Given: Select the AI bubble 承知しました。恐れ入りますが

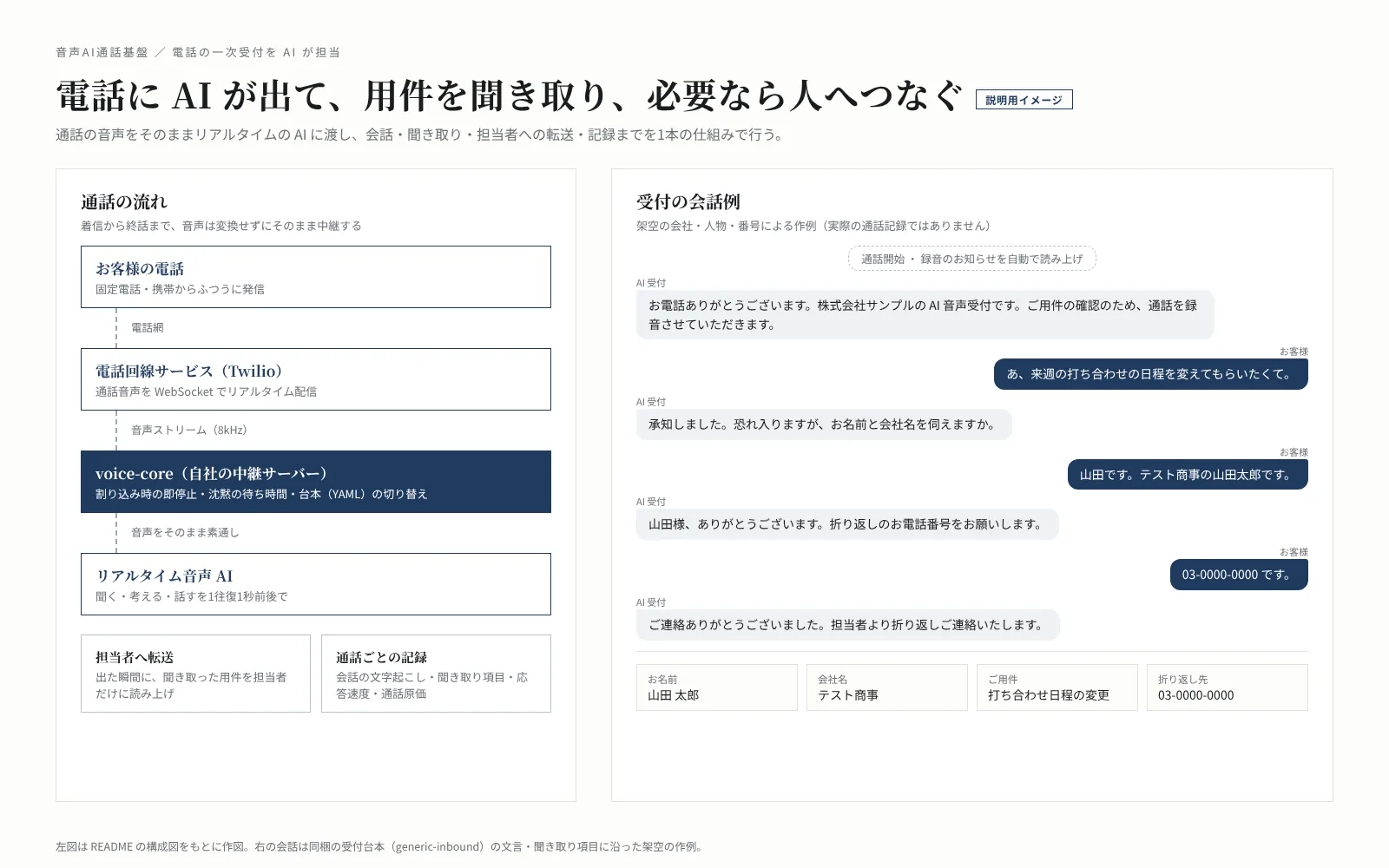Looking at the screenshot, I should coord(824,424).
